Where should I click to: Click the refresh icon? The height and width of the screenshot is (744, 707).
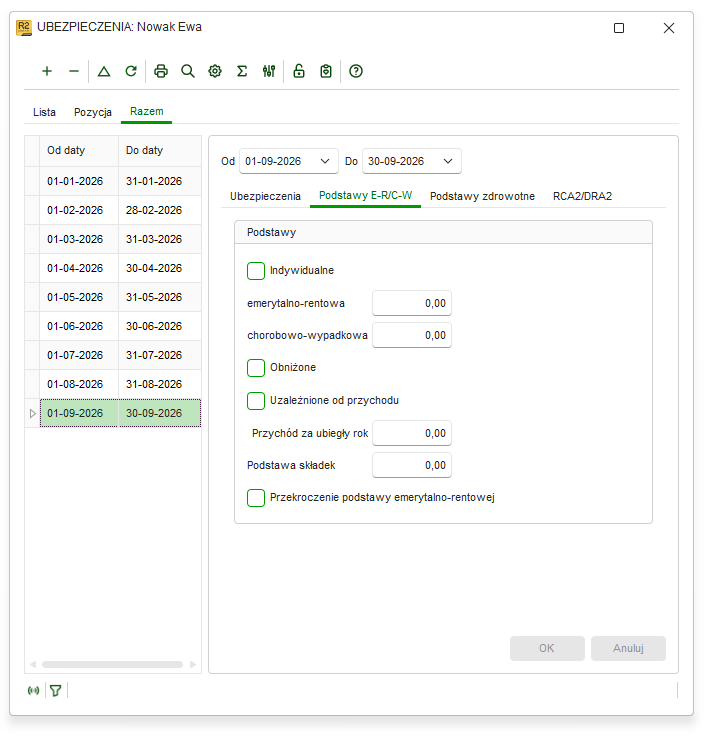point(131,71)
